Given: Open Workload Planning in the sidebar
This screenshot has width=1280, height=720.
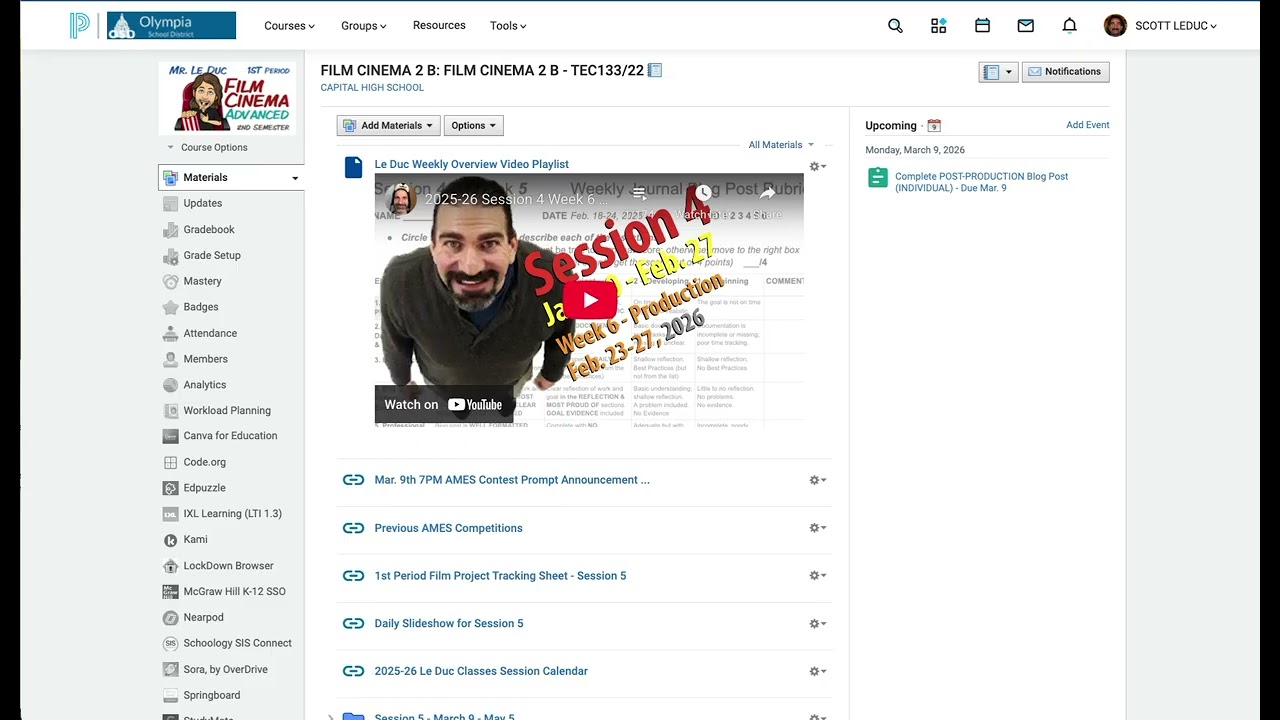Looking at the screenshot, I should [x=227, y=411].
